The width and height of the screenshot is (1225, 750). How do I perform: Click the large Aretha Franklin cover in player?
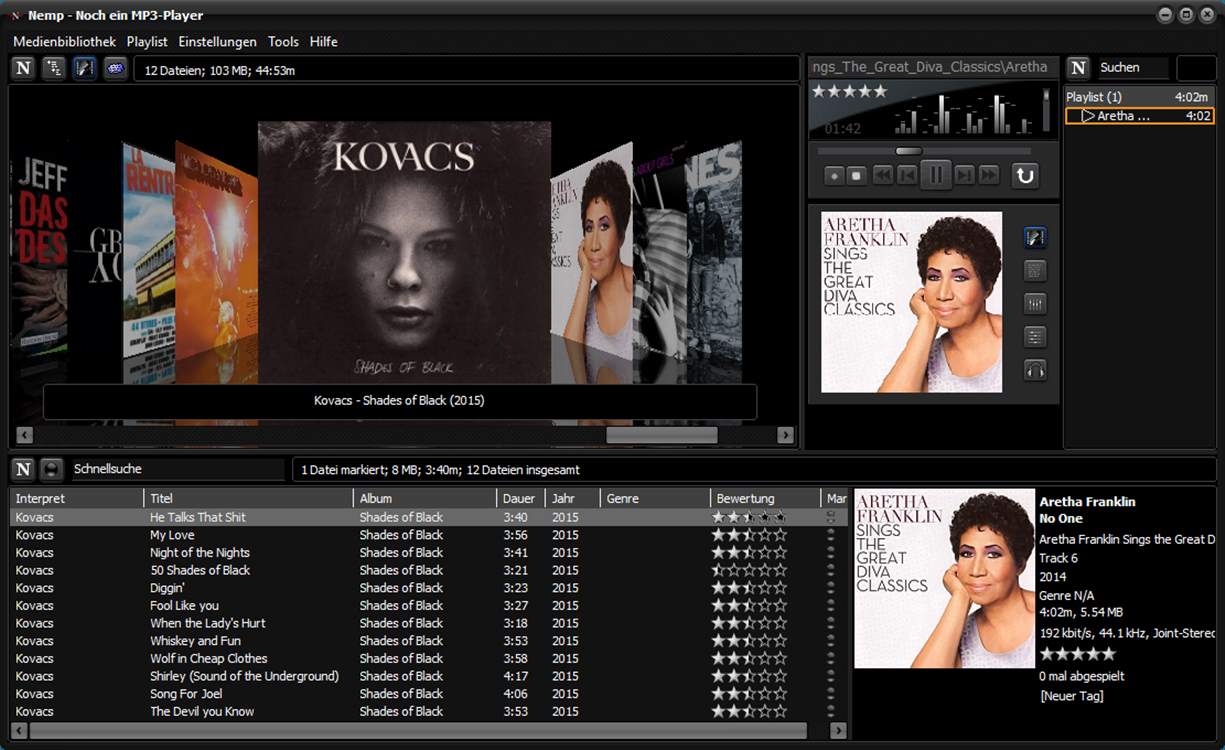click(911, 302)
